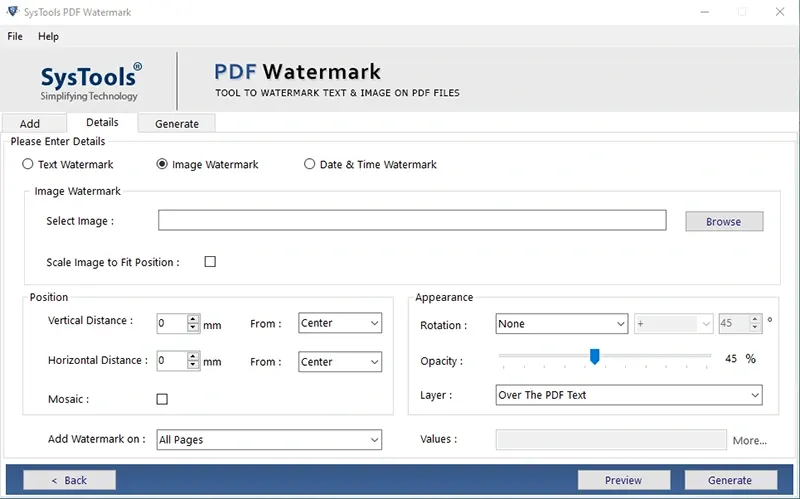Viewport: 800px width, 499px height.
Task: Click the Opacity slider handle
Action: [x=594, y=357]
